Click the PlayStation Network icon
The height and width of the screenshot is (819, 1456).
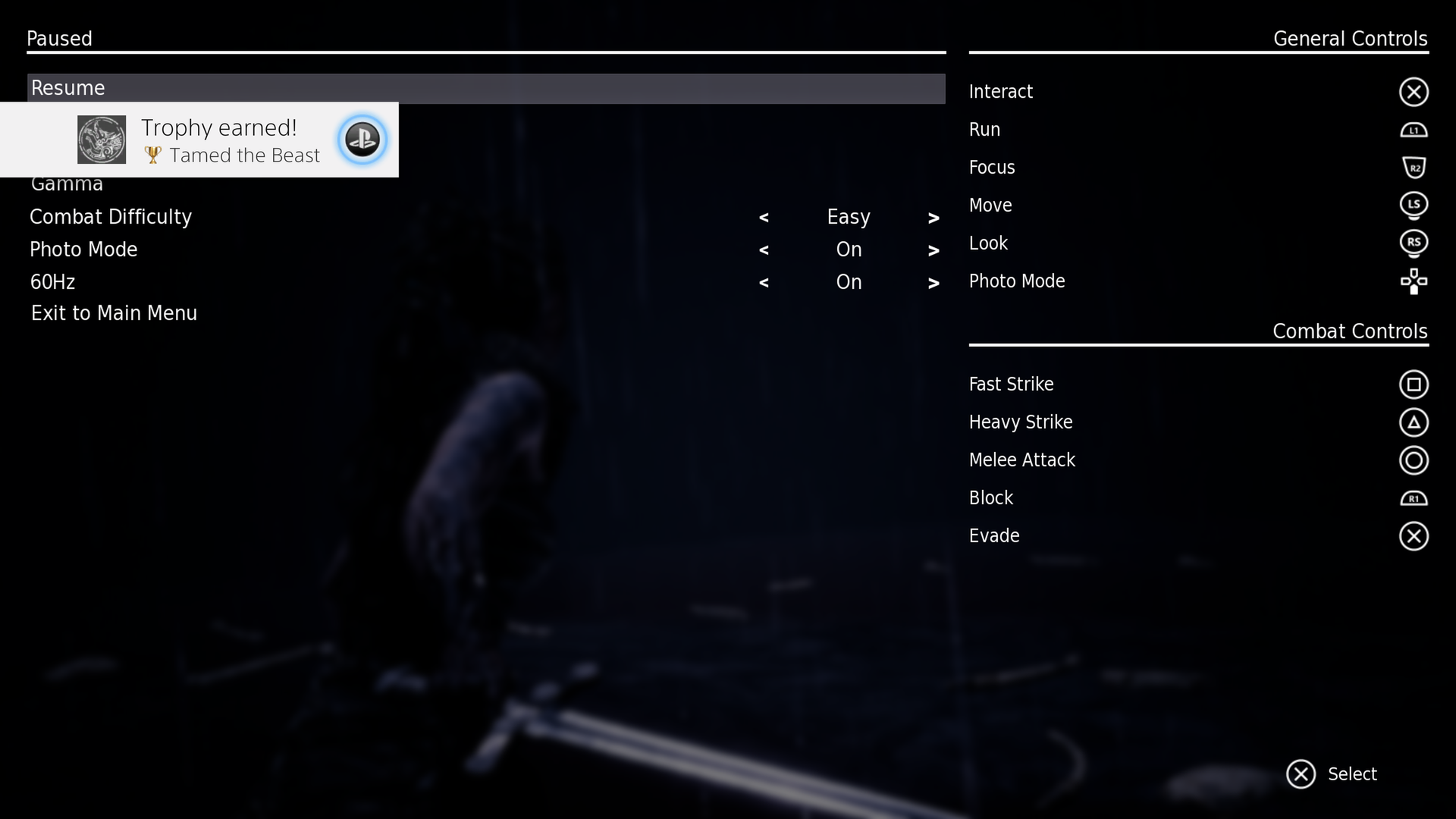pos(362,140)
